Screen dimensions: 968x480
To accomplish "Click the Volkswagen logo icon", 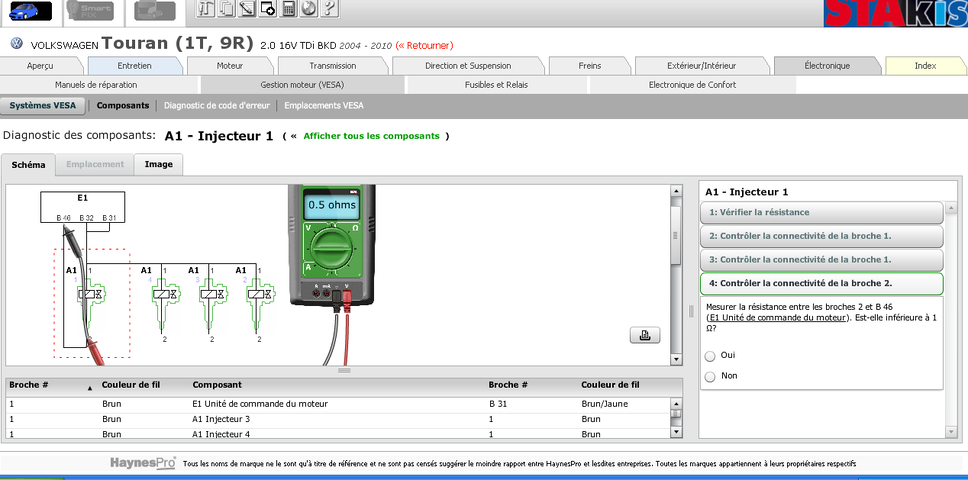I will [16, 45].
